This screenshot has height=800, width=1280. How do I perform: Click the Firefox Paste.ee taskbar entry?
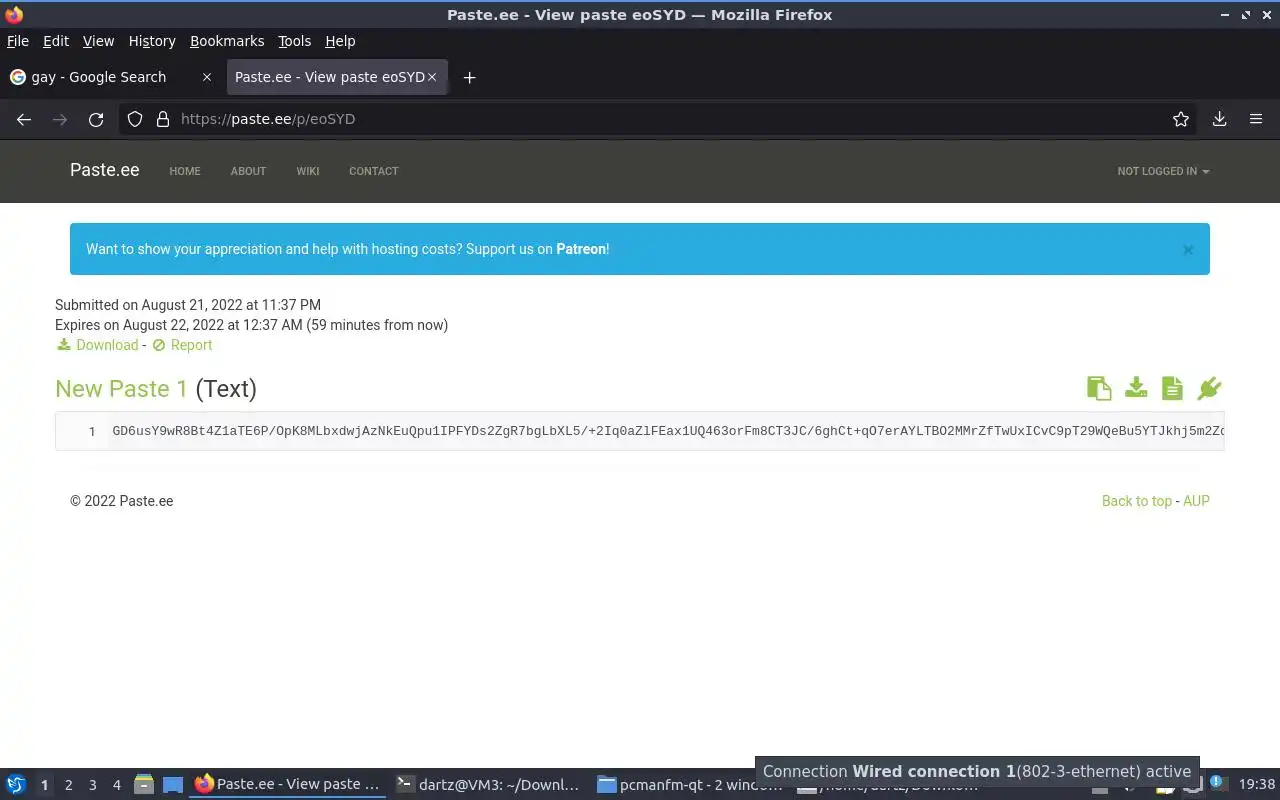[x=288, y=784]
